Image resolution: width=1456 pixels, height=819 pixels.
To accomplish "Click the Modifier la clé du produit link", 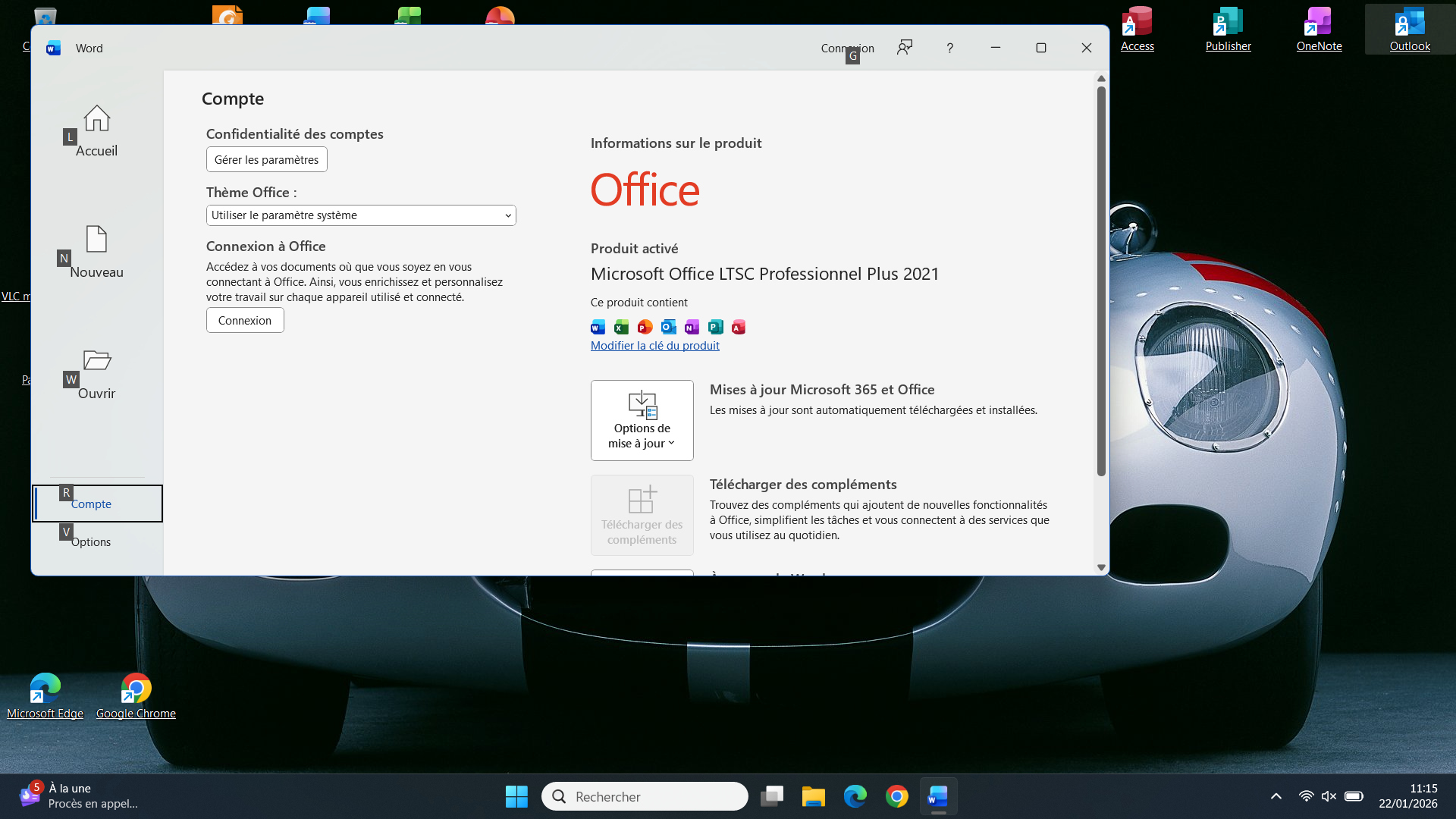I will (655, 345).
